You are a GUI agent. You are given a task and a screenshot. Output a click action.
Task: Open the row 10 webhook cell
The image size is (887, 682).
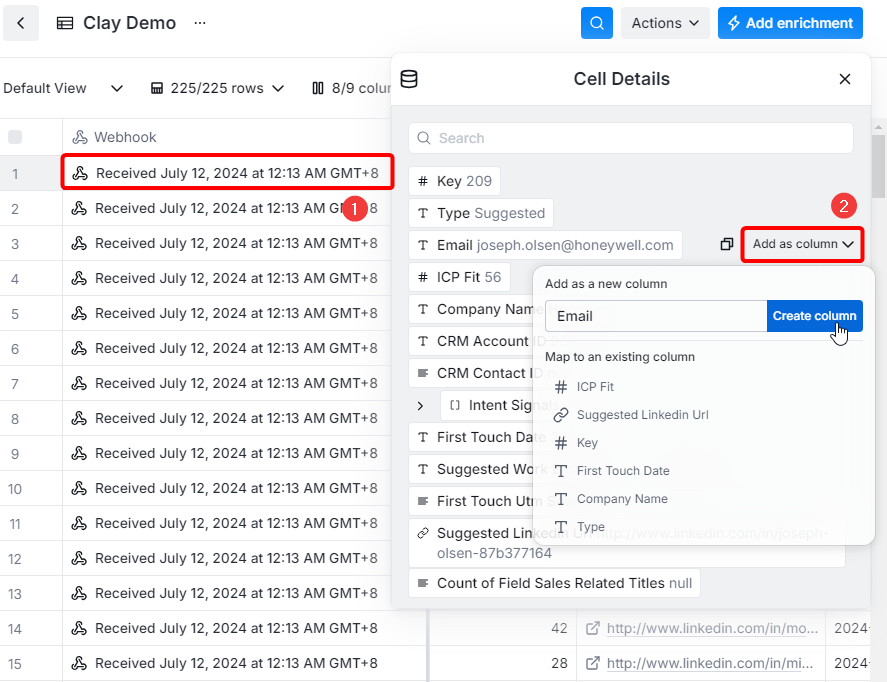pyautogui.click(x=227, y=489)
